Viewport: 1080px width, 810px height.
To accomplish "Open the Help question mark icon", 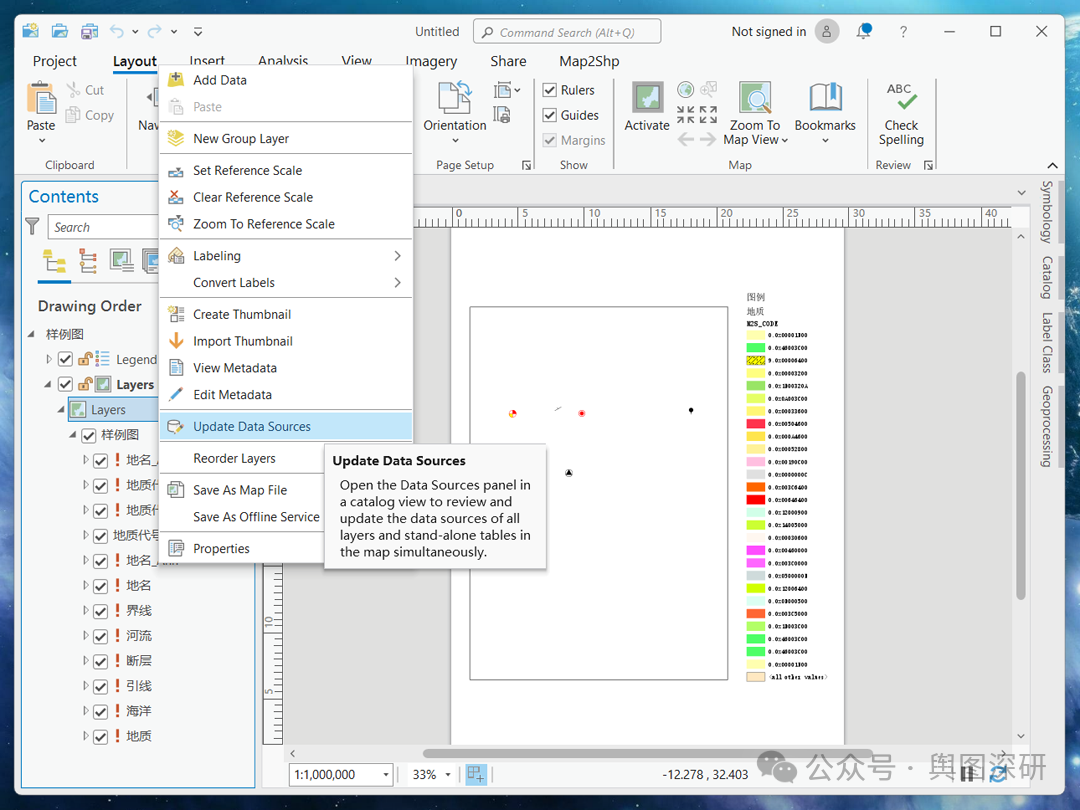I will pyautogui.click(x=903, y=32).
